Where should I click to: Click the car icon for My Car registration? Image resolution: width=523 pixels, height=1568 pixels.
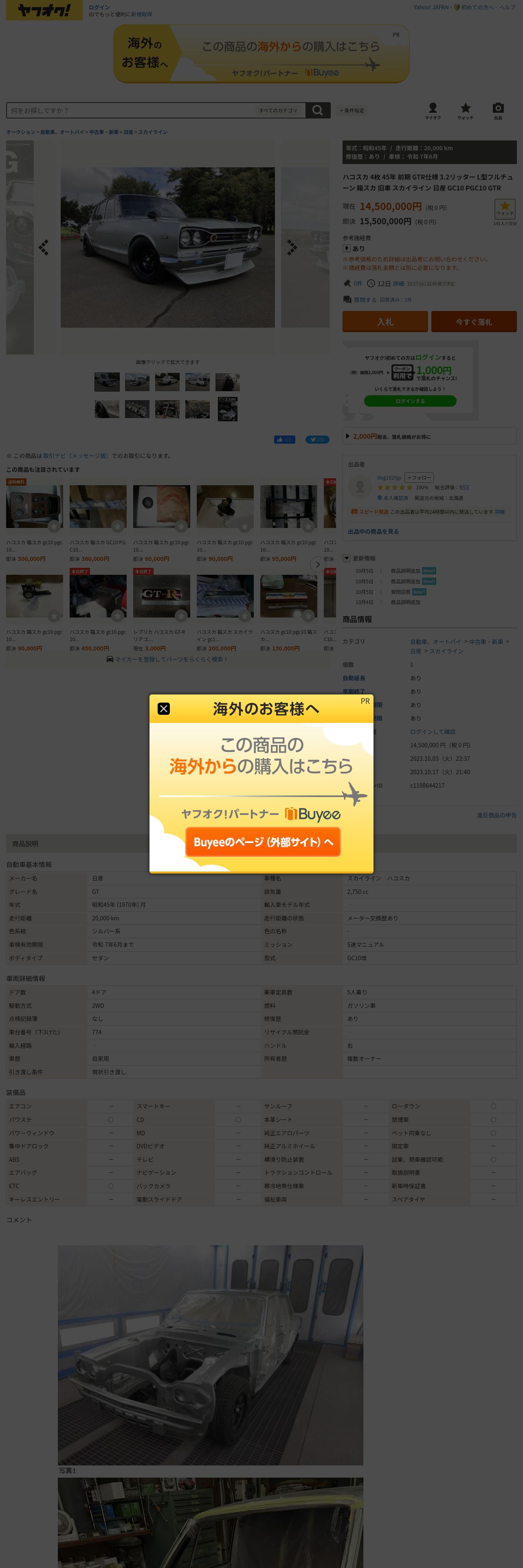click(x=110, y=659)
